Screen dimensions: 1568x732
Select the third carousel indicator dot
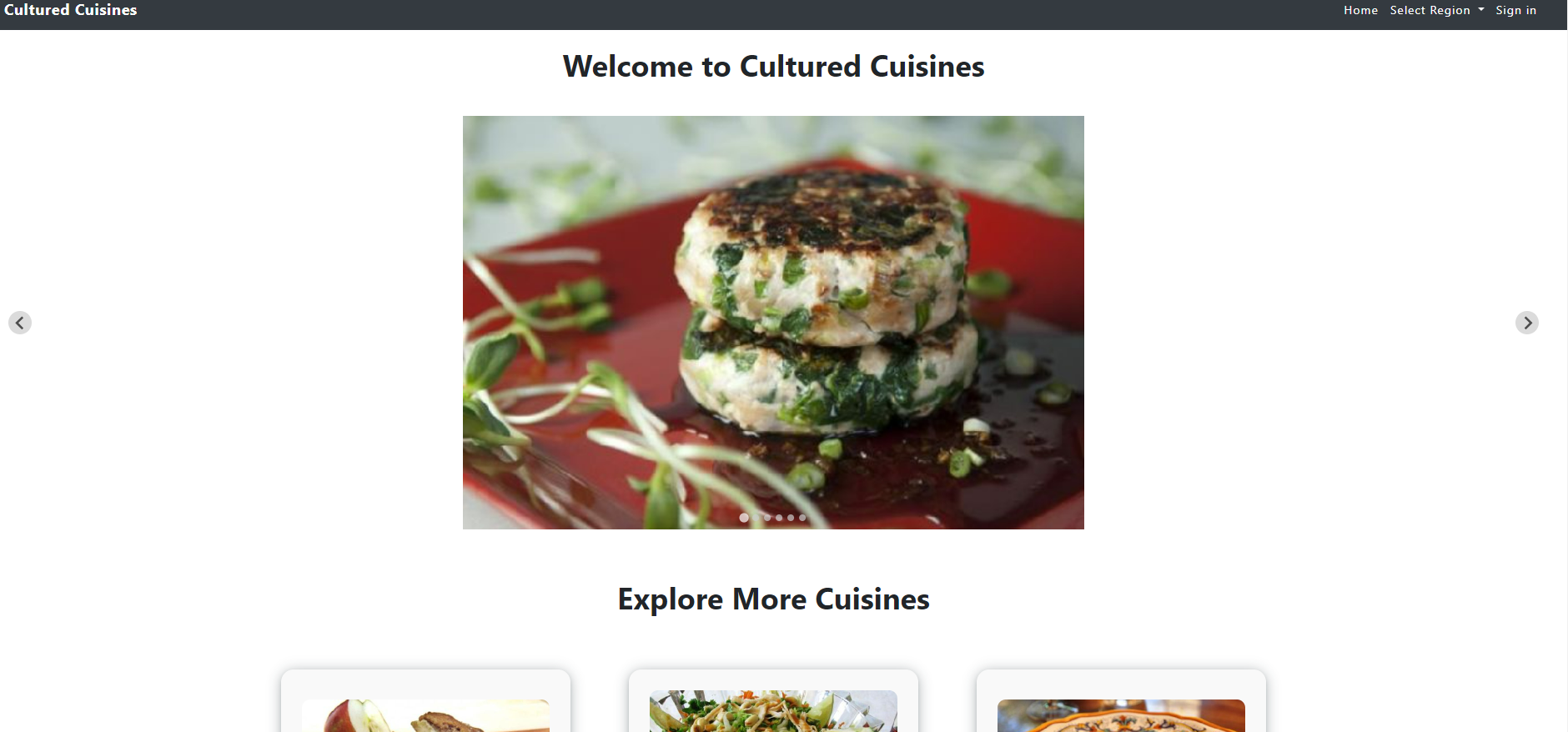768,518
